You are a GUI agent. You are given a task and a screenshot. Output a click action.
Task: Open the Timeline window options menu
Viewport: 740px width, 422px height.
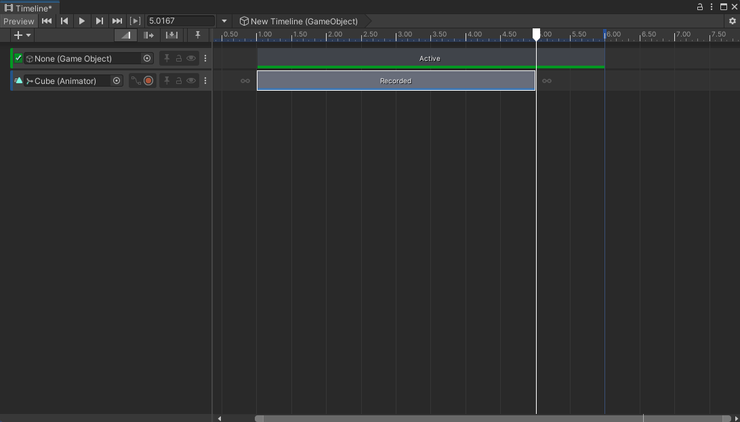coord(711,7)
